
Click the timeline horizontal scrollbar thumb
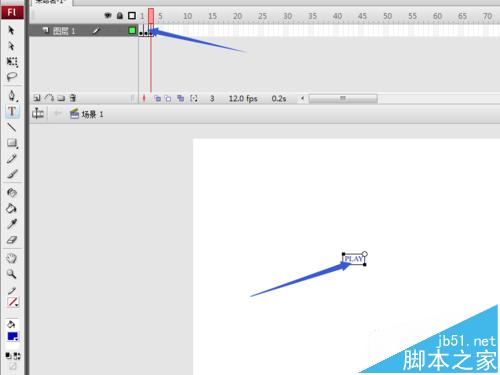click(x=343, y=98)
